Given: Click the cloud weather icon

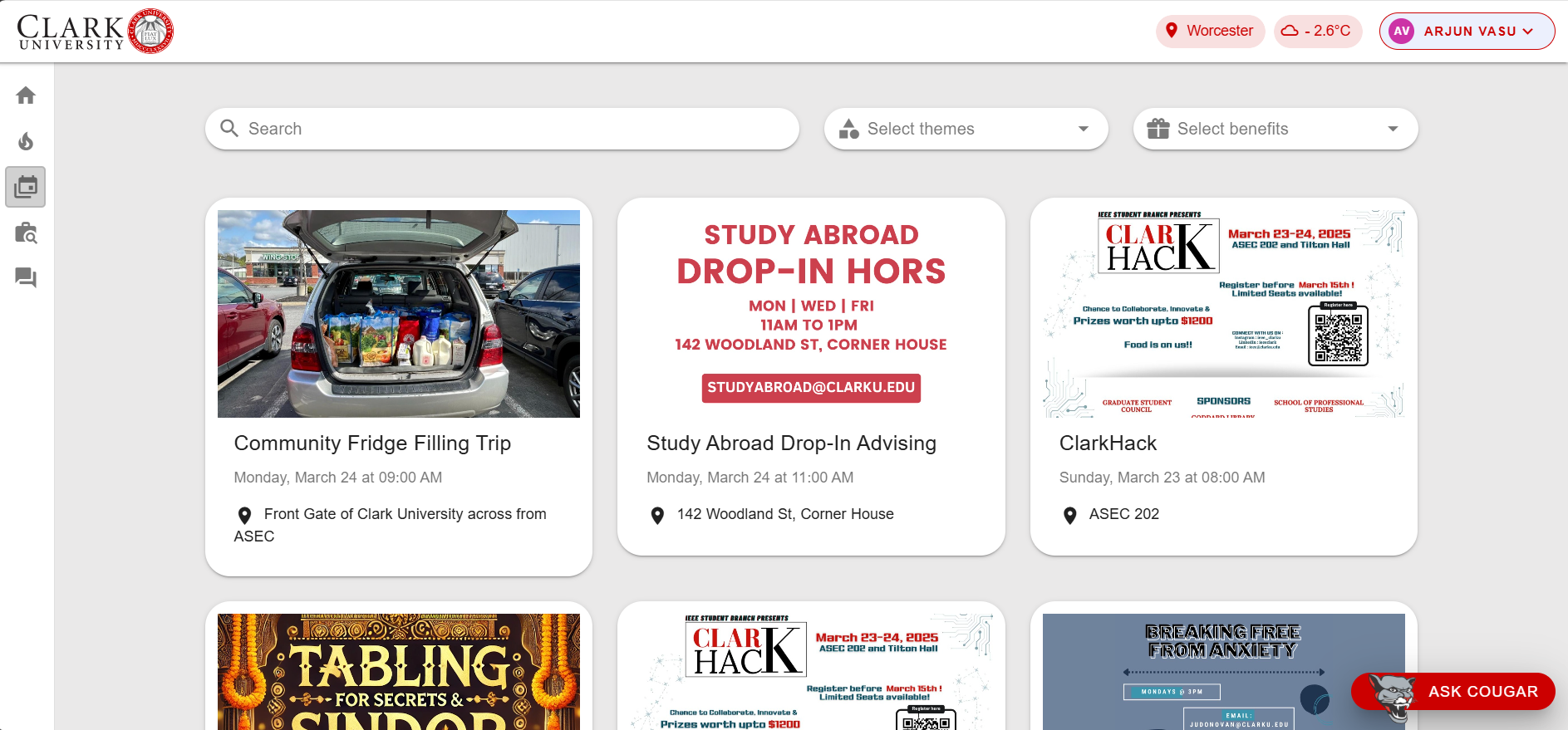Looking at the screenshot, I should (1290, 31).
